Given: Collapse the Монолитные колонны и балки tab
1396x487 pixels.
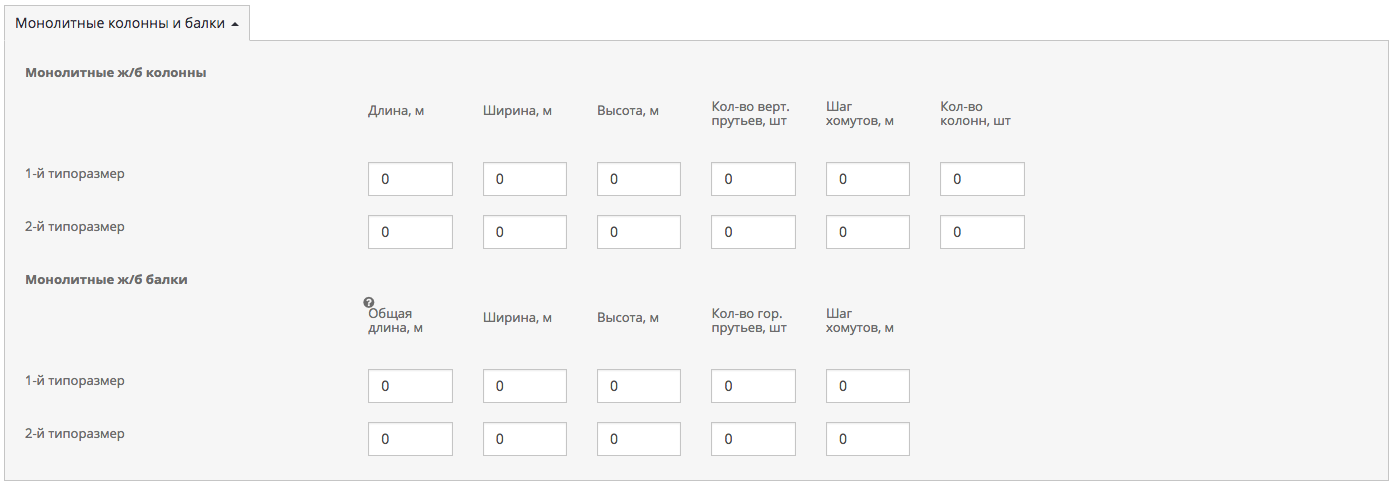Looking at the screenshot, I should click(x=126, y=22).
